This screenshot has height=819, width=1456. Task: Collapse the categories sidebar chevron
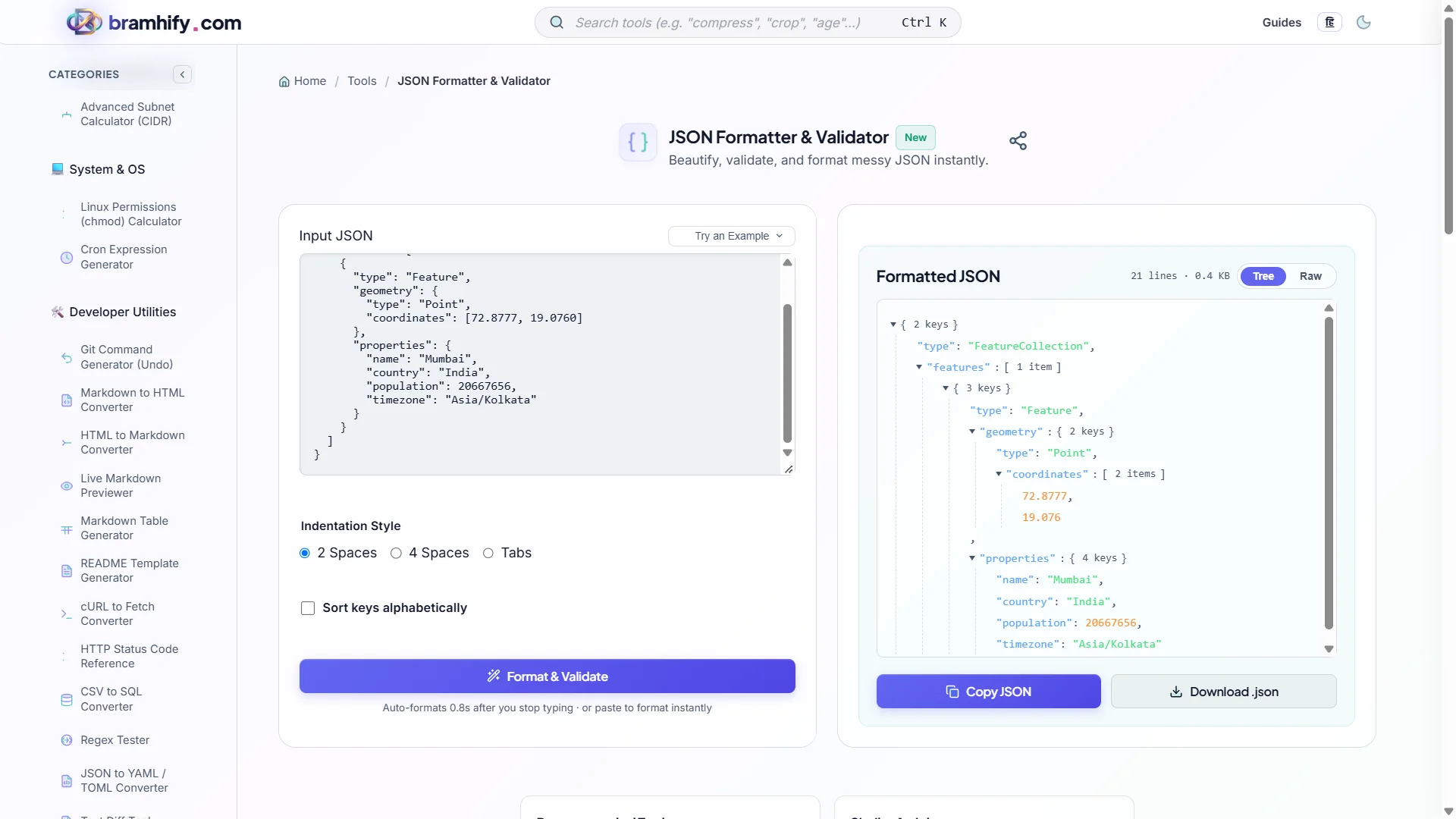pyautogui.click(x=182, y=74)
